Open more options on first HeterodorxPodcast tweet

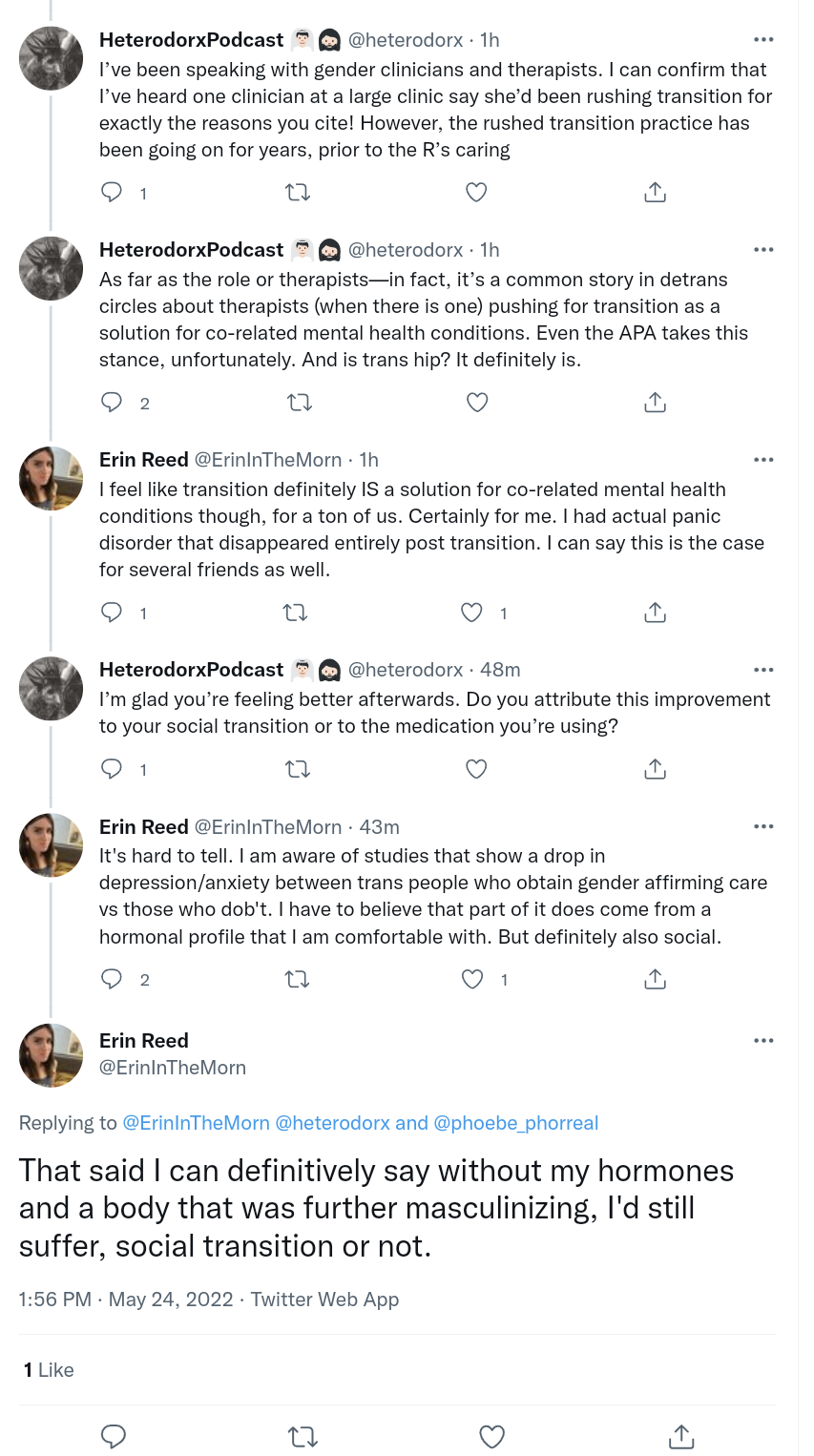point(763,40)
